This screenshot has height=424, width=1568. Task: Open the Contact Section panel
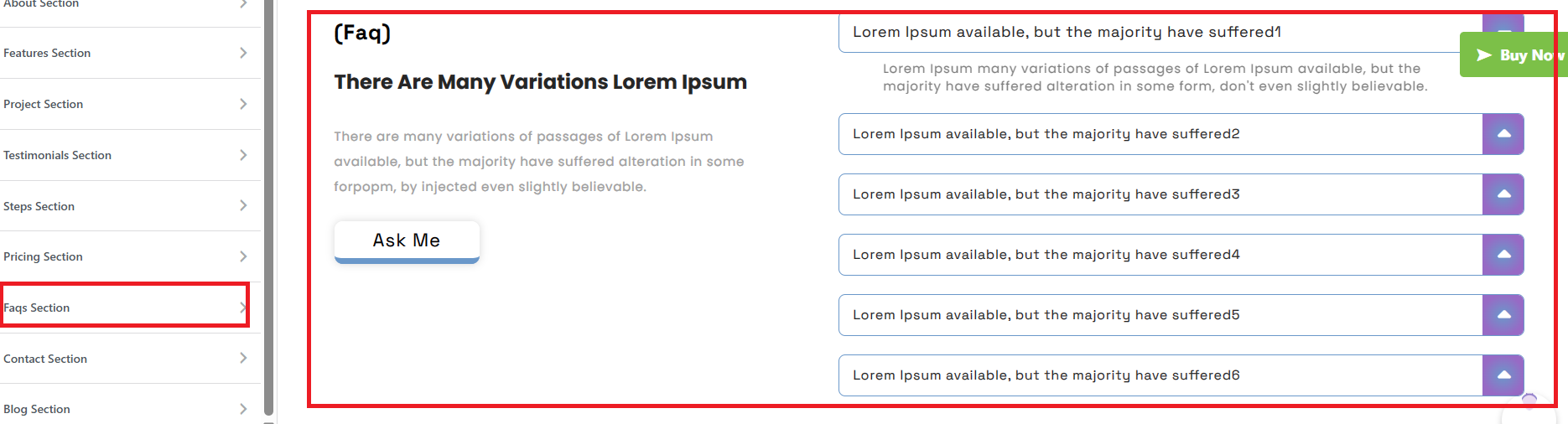[x=45, y=359]
